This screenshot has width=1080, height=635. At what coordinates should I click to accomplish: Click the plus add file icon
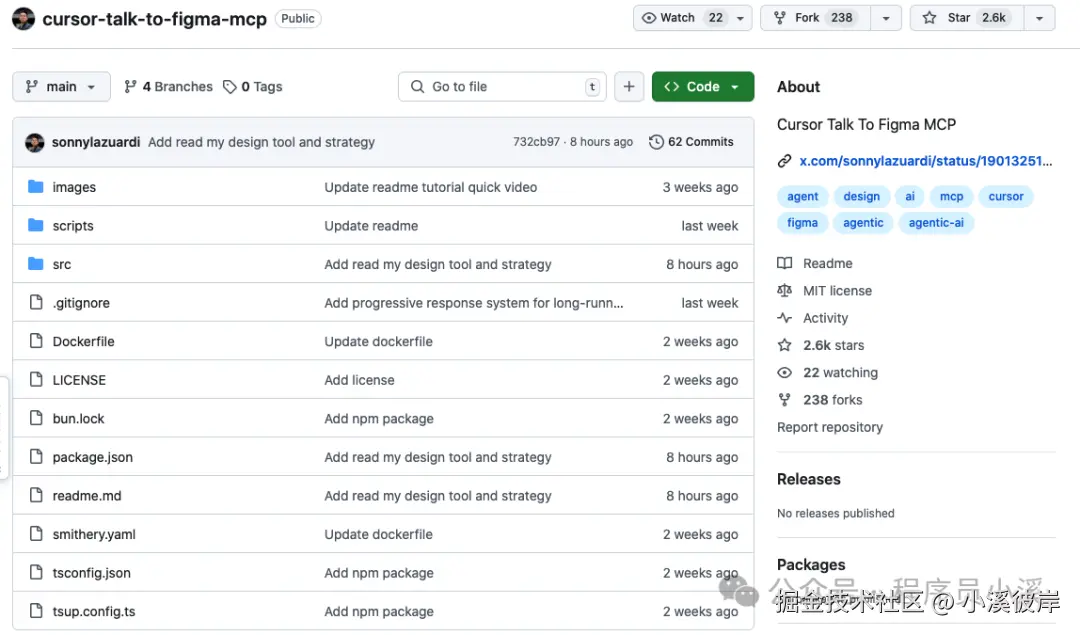tap(629, 87)
